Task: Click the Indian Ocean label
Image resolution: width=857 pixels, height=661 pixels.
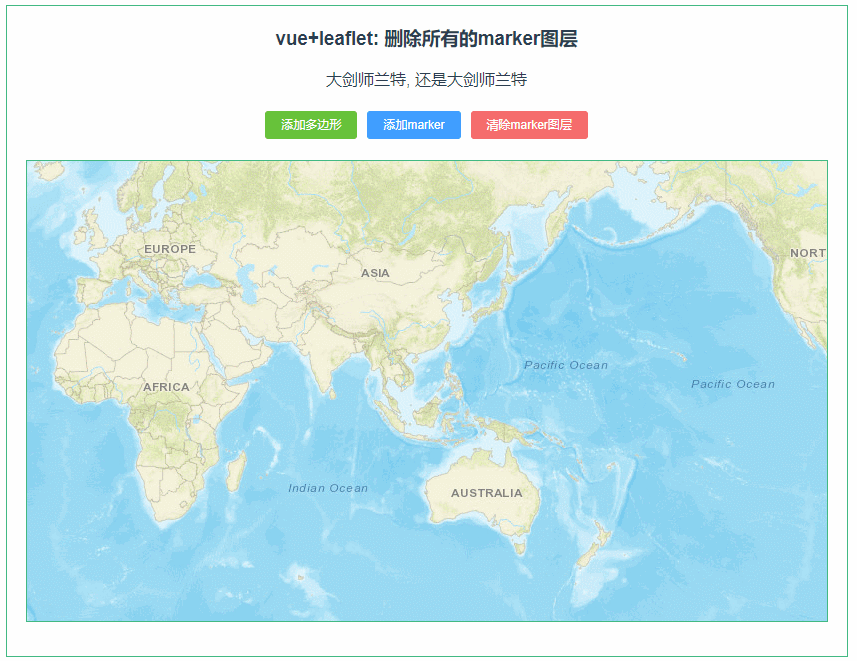Action: coord(328,488)
